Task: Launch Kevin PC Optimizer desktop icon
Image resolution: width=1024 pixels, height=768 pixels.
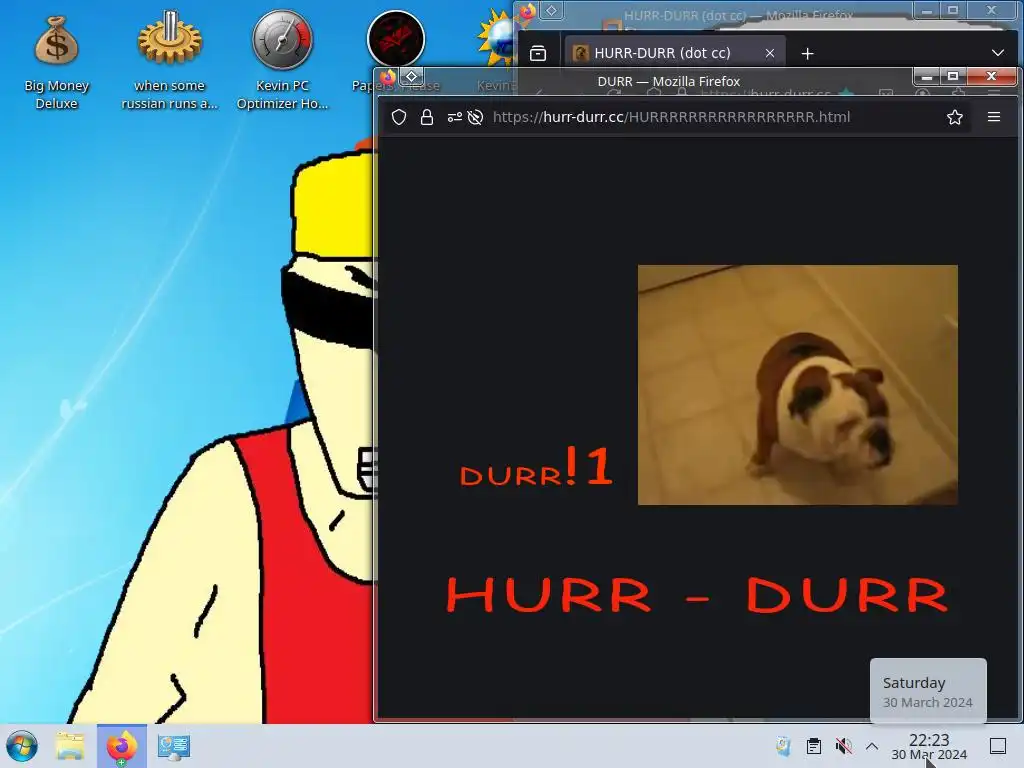Action: 282,60
